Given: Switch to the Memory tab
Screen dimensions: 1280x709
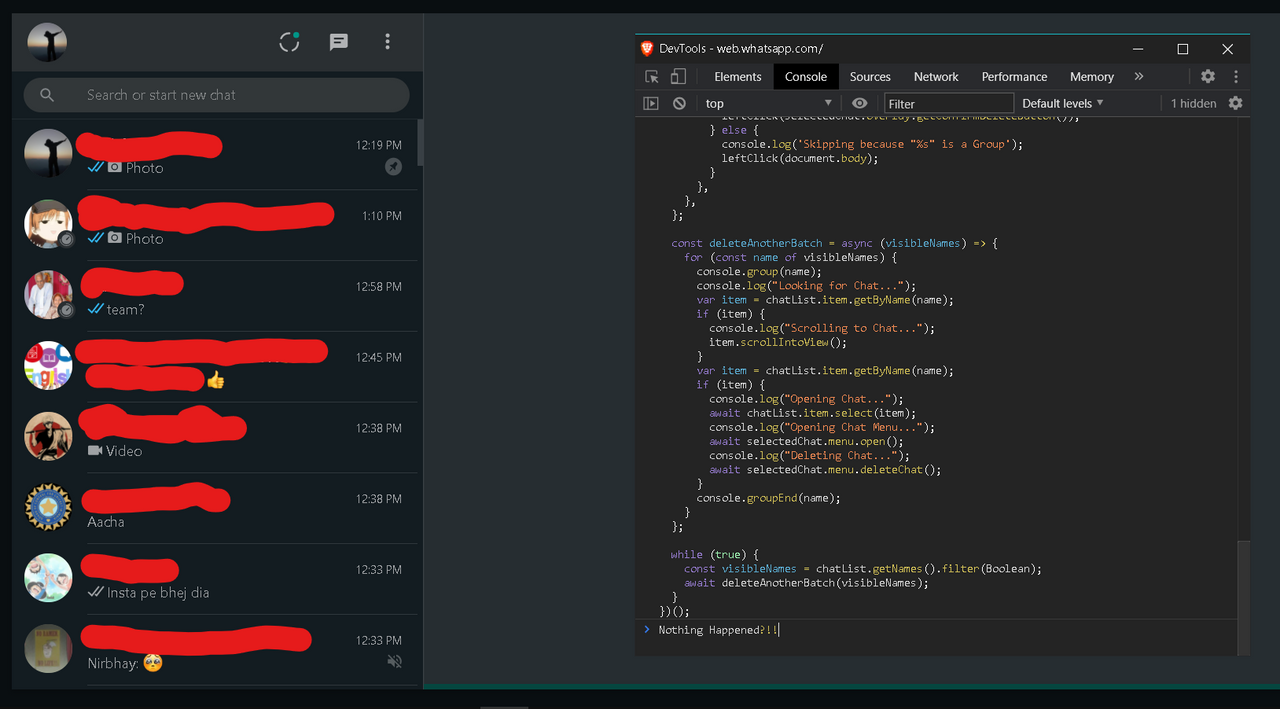Looking at the screenshot, I should point(1092,77).
